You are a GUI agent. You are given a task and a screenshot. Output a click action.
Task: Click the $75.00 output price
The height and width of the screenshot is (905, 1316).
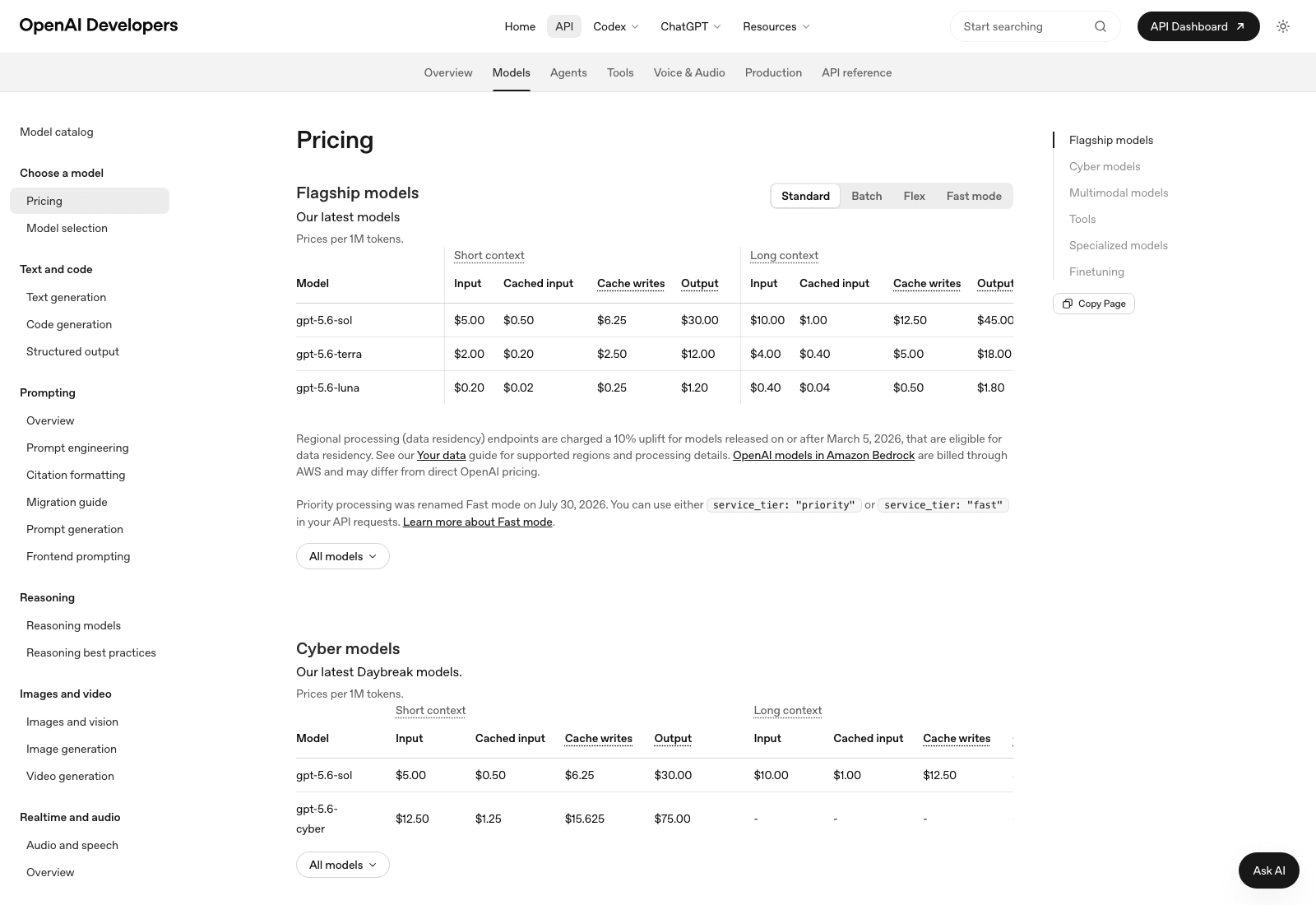[672, 819]
